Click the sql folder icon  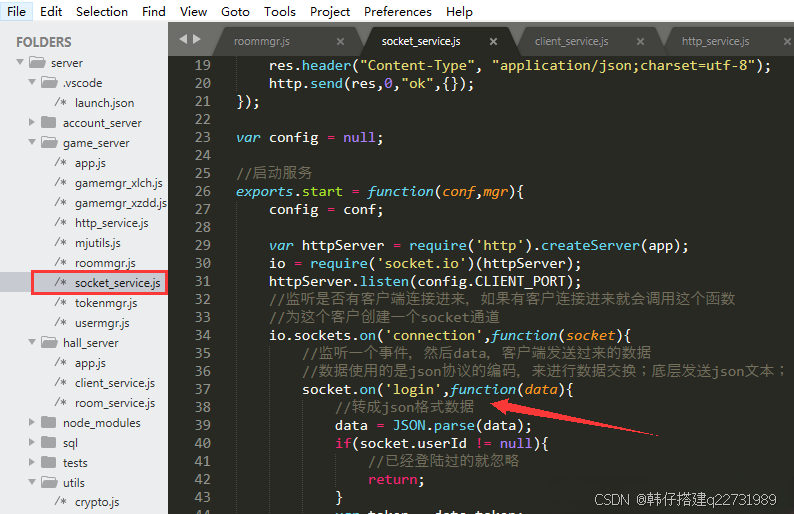[x=49, y=442]
